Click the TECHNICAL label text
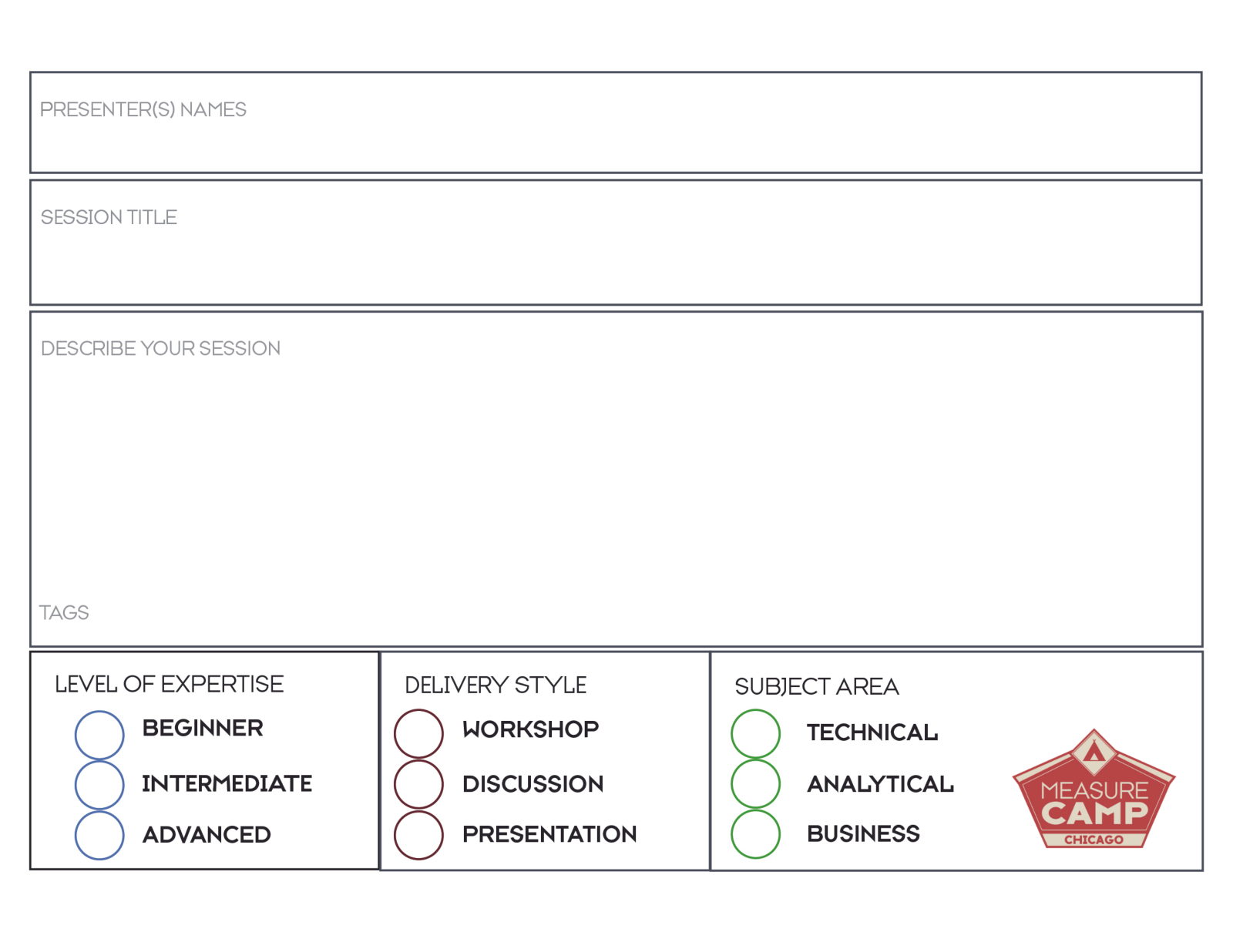1233x952 pixels. (872, 732)
